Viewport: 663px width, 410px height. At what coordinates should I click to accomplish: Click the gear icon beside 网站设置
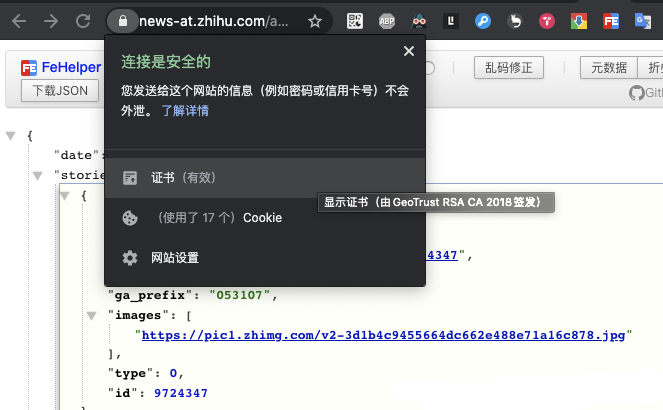point(130,258)
